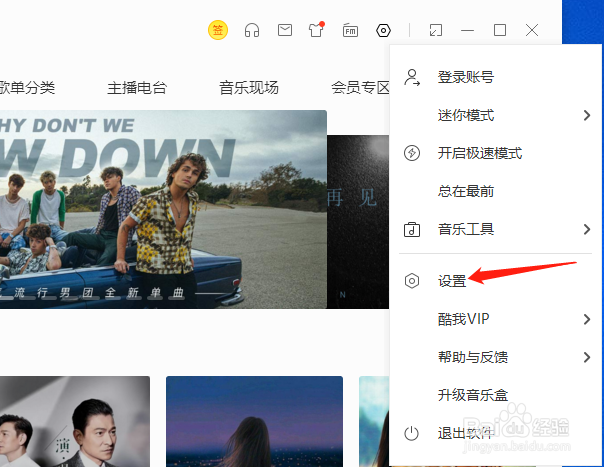Open the Why Don't We banner
604x467 pixels.
[x=163, y=209]
